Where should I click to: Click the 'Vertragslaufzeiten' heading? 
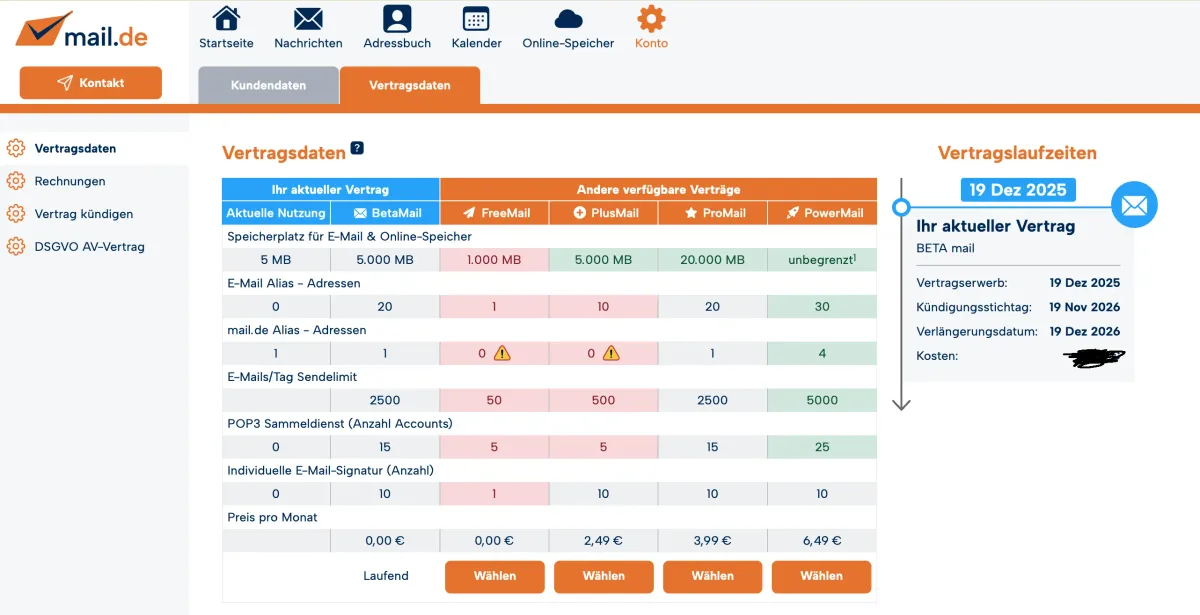(x=1017, y=153)
